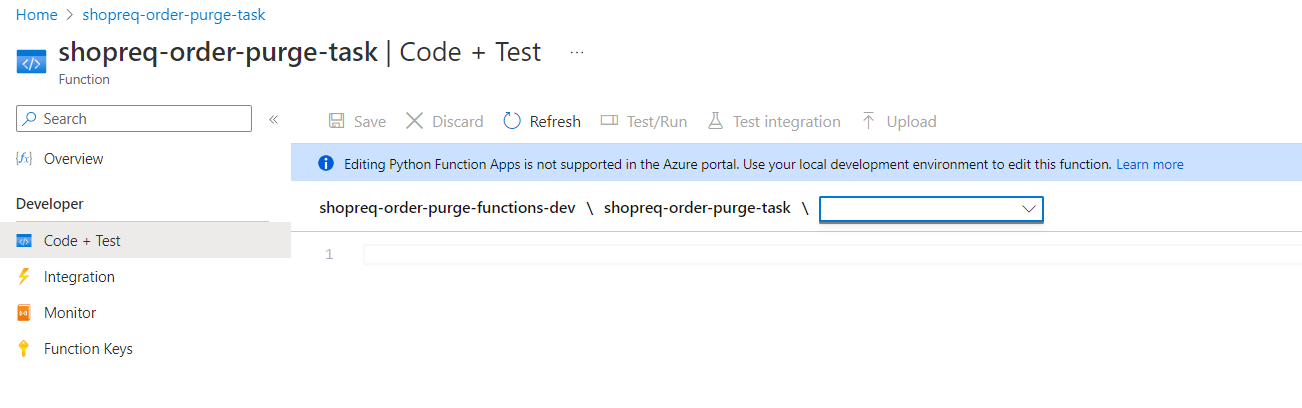Open the Overview menu item
The height and width of the screenshot is (408, 1302).
(73, 159)
